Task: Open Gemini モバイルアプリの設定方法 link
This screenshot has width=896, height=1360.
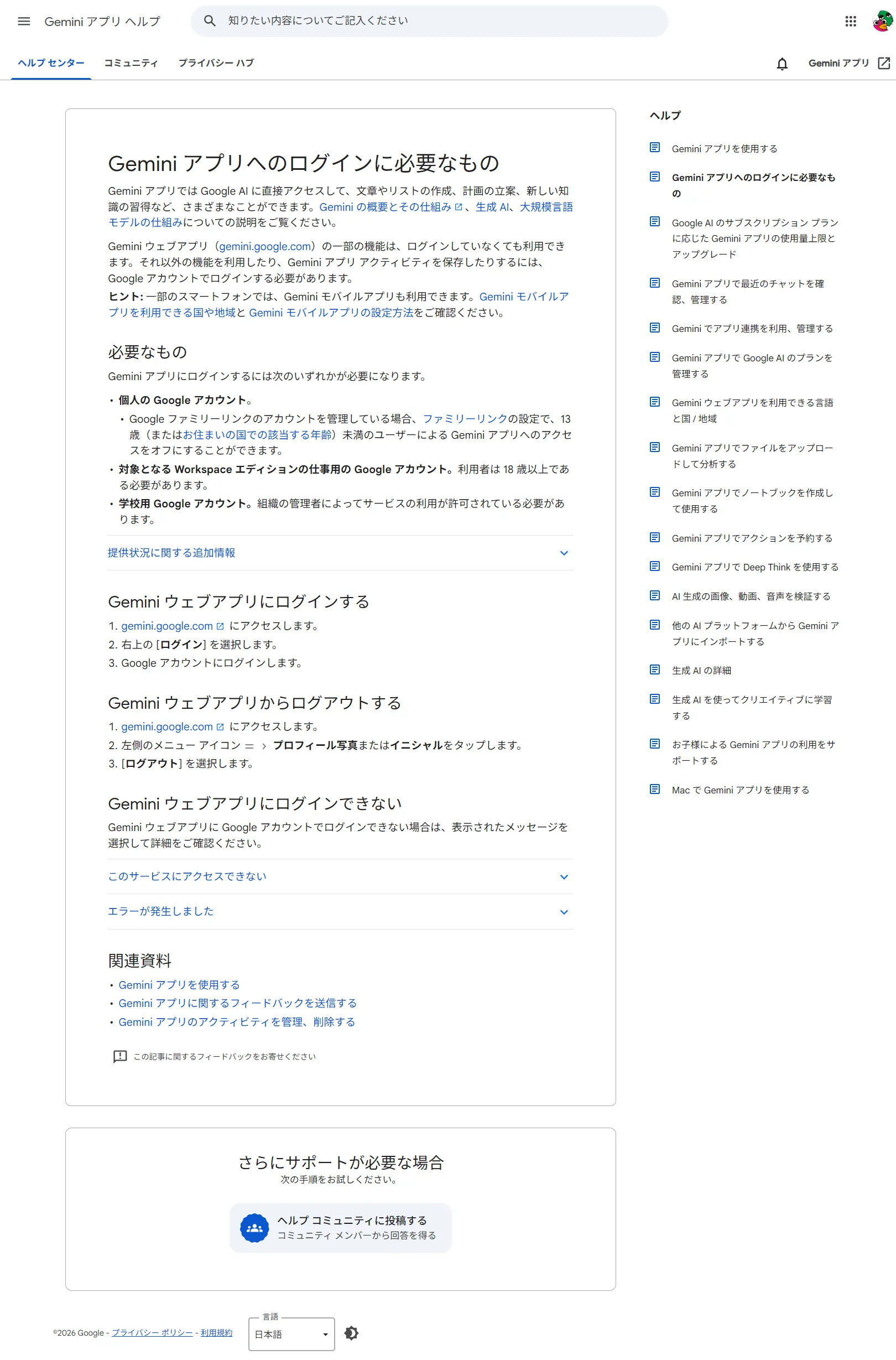Action: [x=331, y=313]
